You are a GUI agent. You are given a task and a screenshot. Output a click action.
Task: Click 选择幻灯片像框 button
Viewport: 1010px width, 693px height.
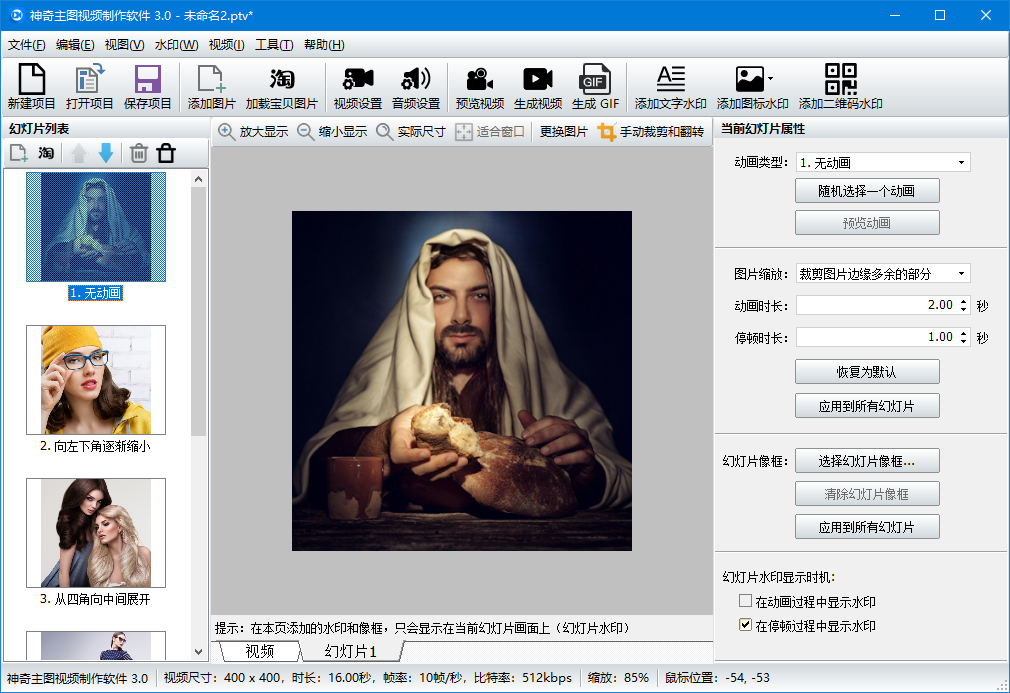pos(866,460)
